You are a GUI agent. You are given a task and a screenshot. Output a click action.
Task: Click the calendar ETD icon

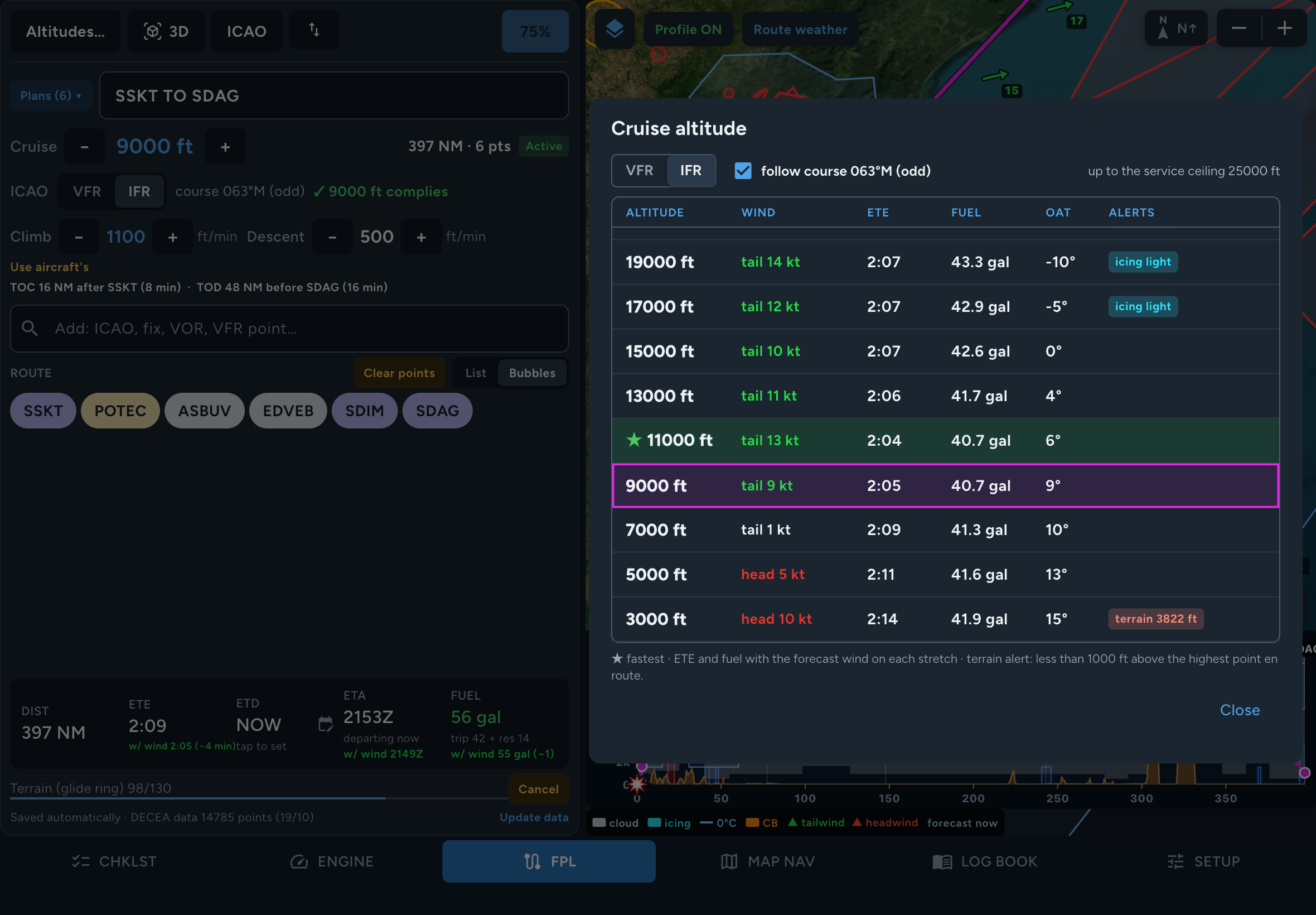[x=326, y=724]
